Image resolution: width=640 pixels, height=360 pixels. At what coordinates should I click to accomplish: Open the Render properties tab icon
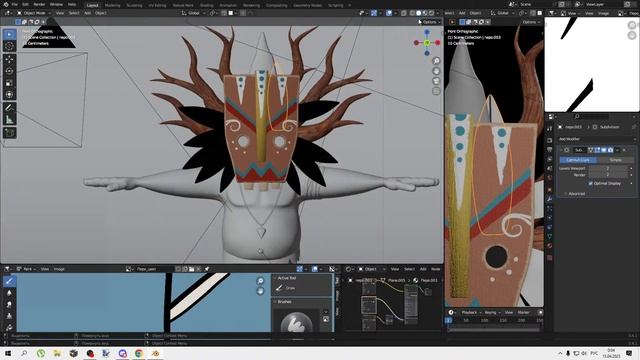550,140
